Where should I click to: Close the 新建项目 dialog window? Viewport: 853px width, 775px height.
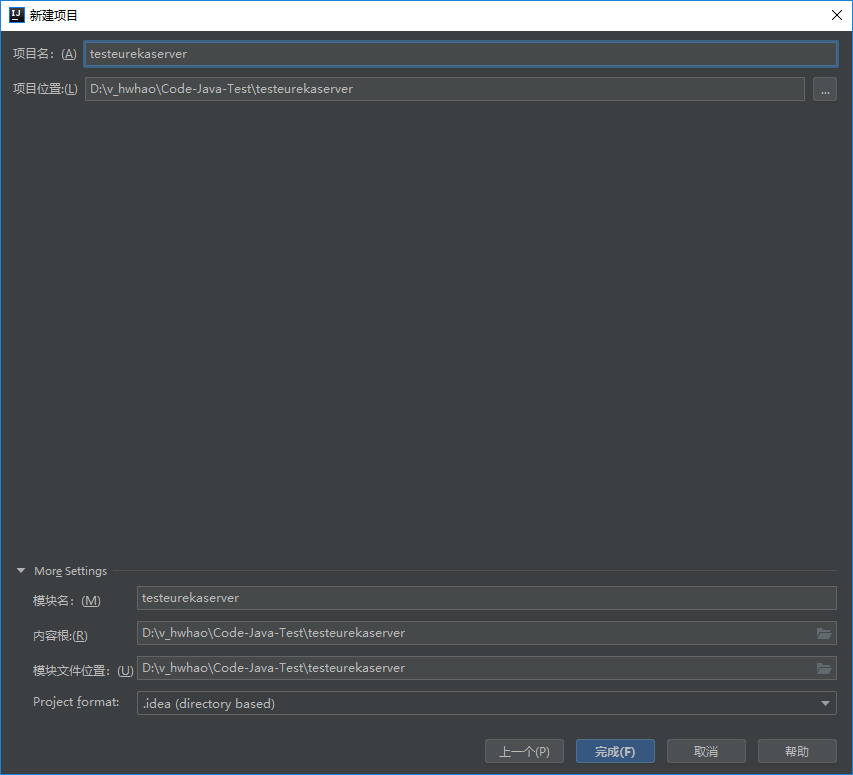point(836,15)
